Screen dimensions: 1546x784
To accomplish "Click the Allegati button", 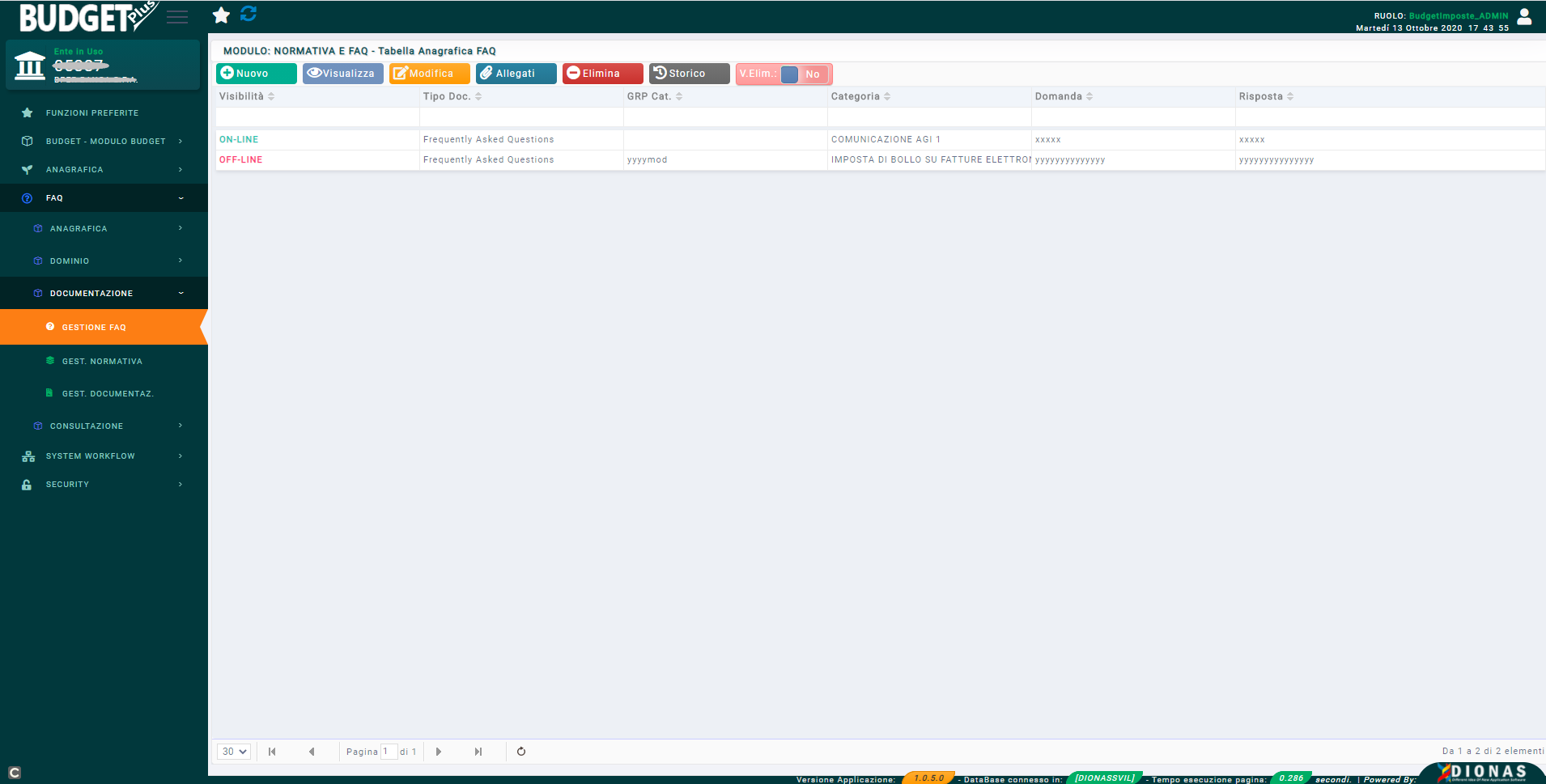I will pos(516,74).
